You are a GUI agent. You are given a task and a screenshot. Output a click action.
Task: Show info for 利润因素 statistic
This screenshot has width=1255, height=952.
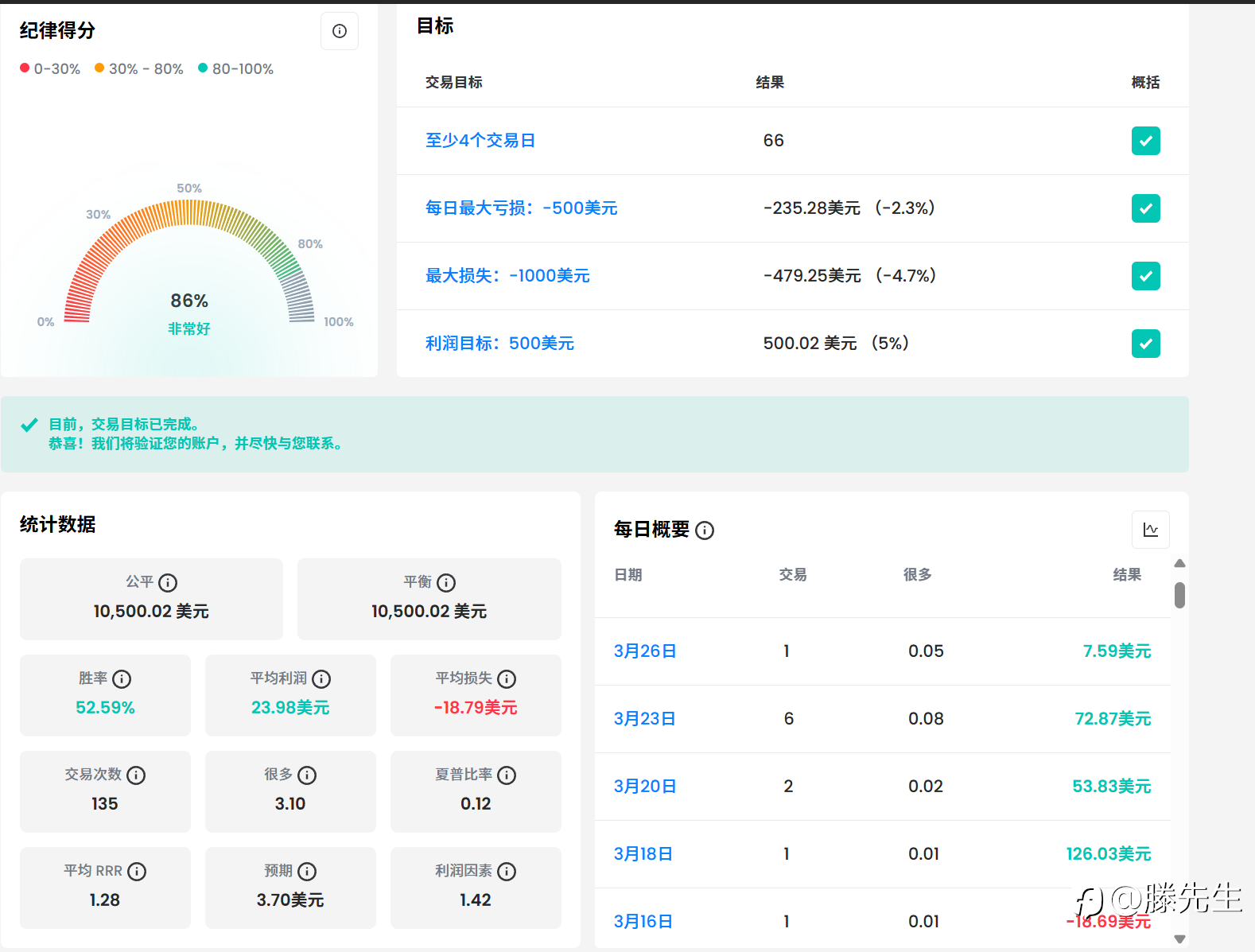coord(507,872)
